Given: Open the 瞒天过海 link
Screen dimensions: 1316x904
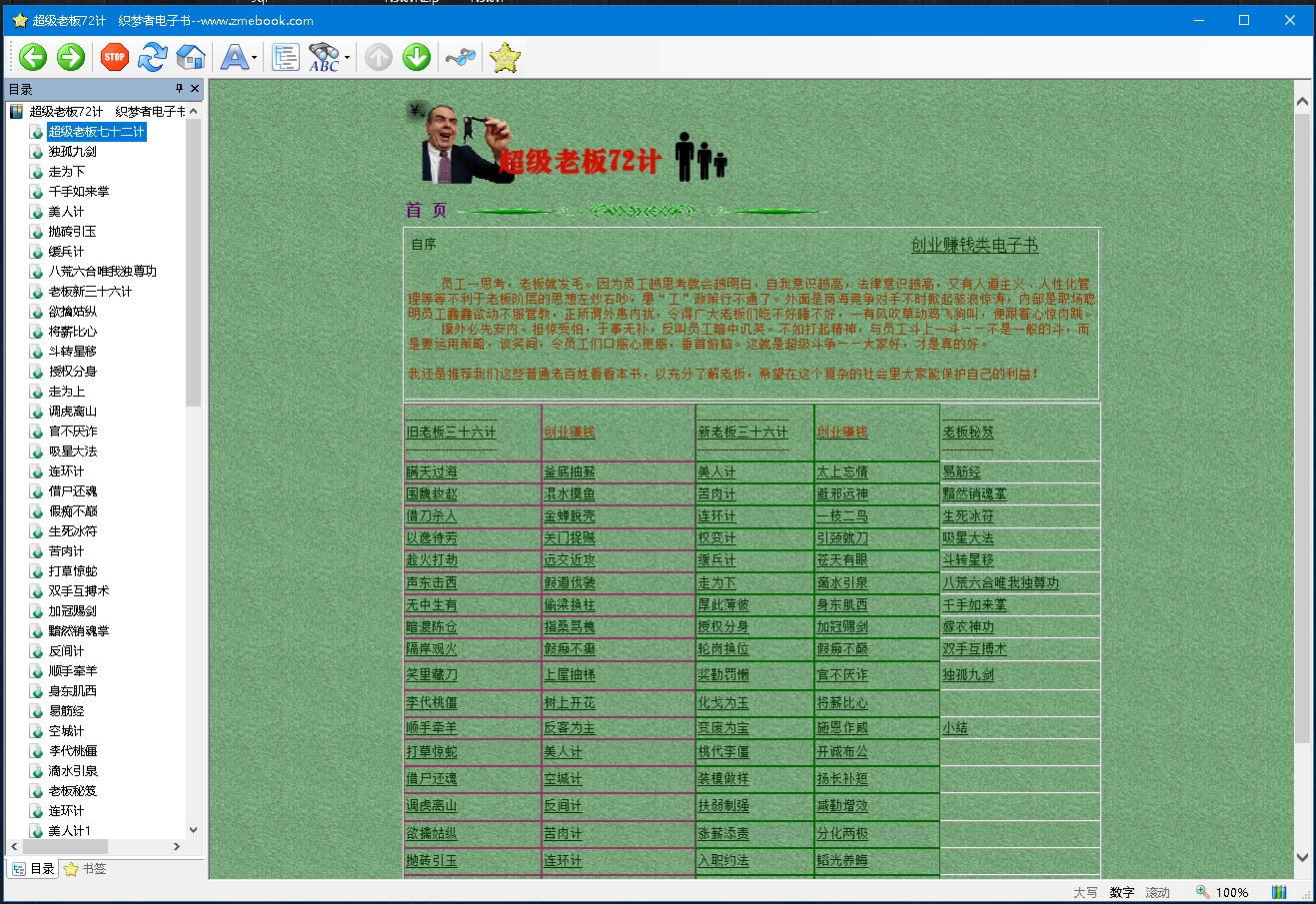Looking at the screenshot, I should pyautogui.click(x=432, y=471).
